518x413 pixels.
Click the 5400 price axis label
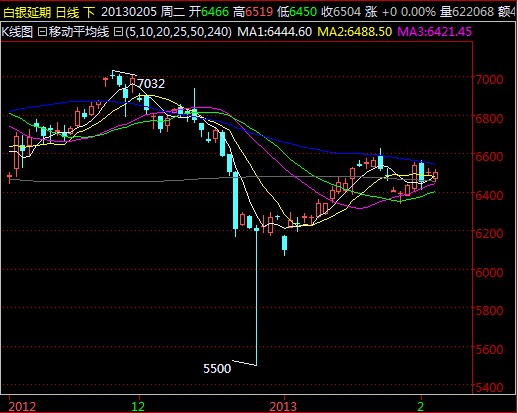pyautogui.click(x=489, y=388)
